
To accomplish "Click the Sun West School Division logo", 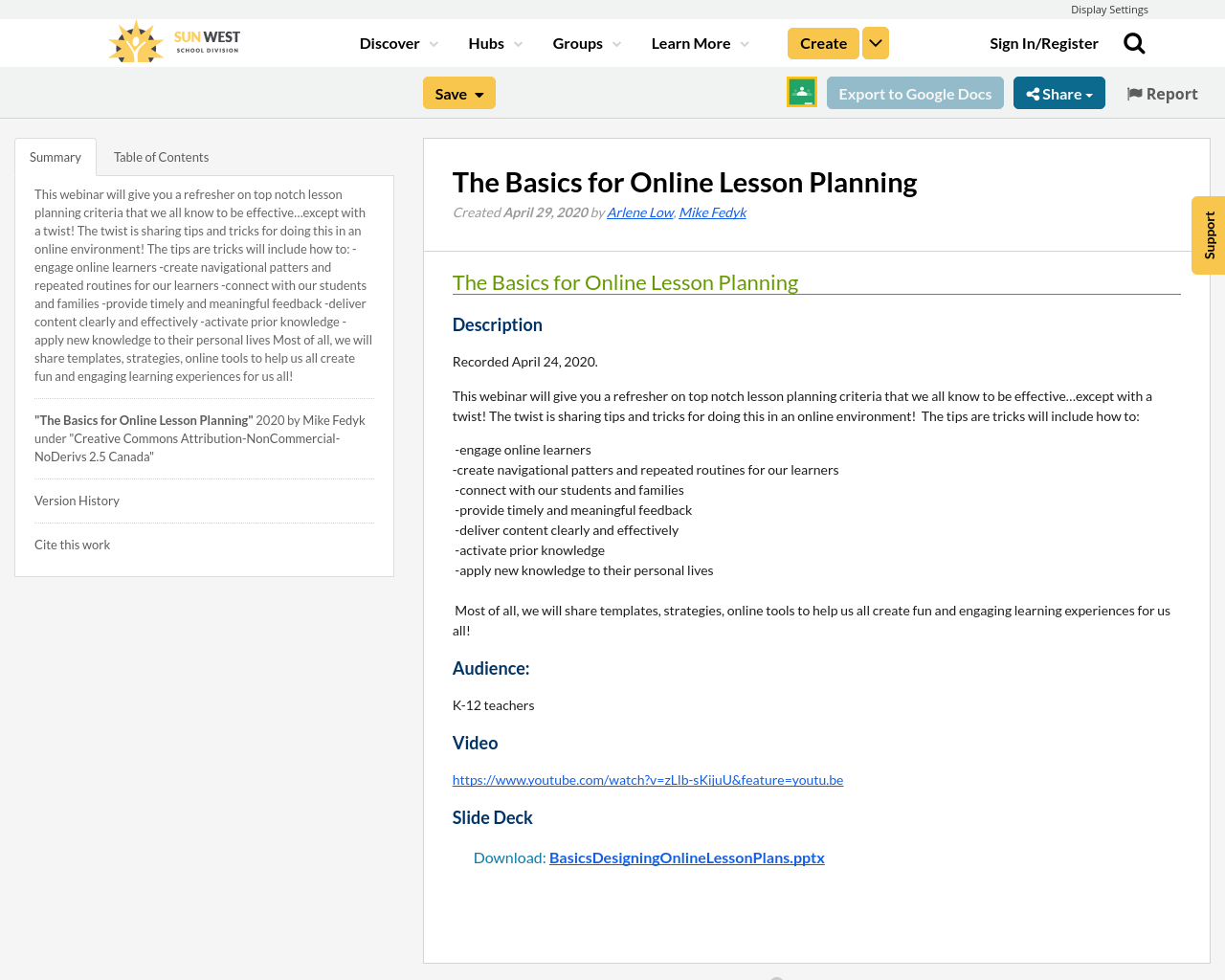I will pos(172,39).
